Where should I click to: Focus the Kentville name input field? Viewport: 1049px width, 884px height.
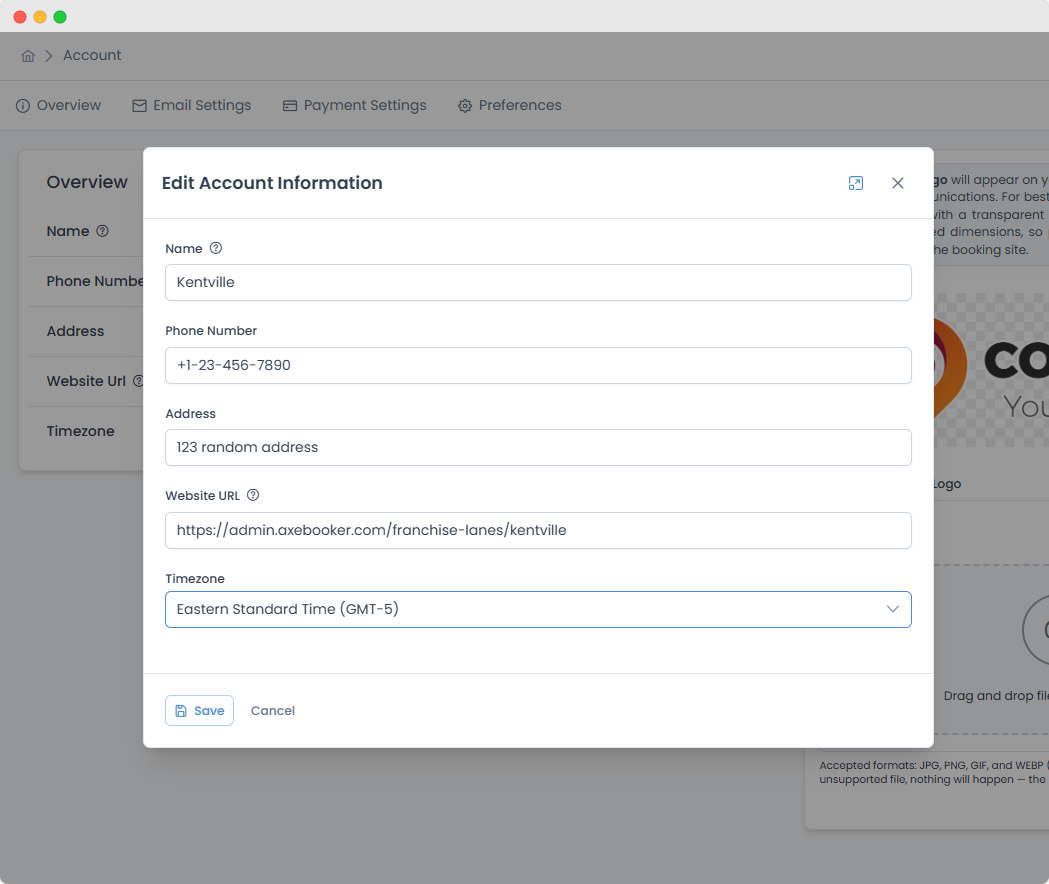tap(538, 282)
